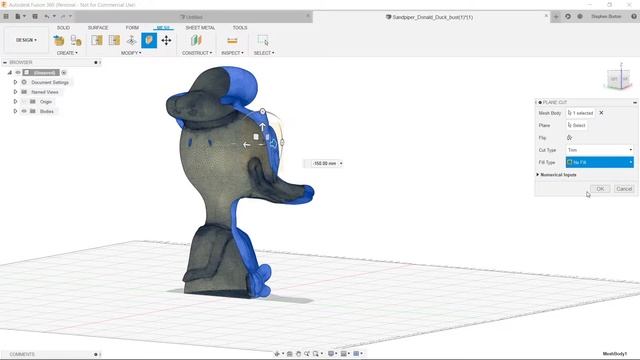Screen dimensions: 640x360
Task: Click the Look At icon
Action: click(x=289, y=354)
